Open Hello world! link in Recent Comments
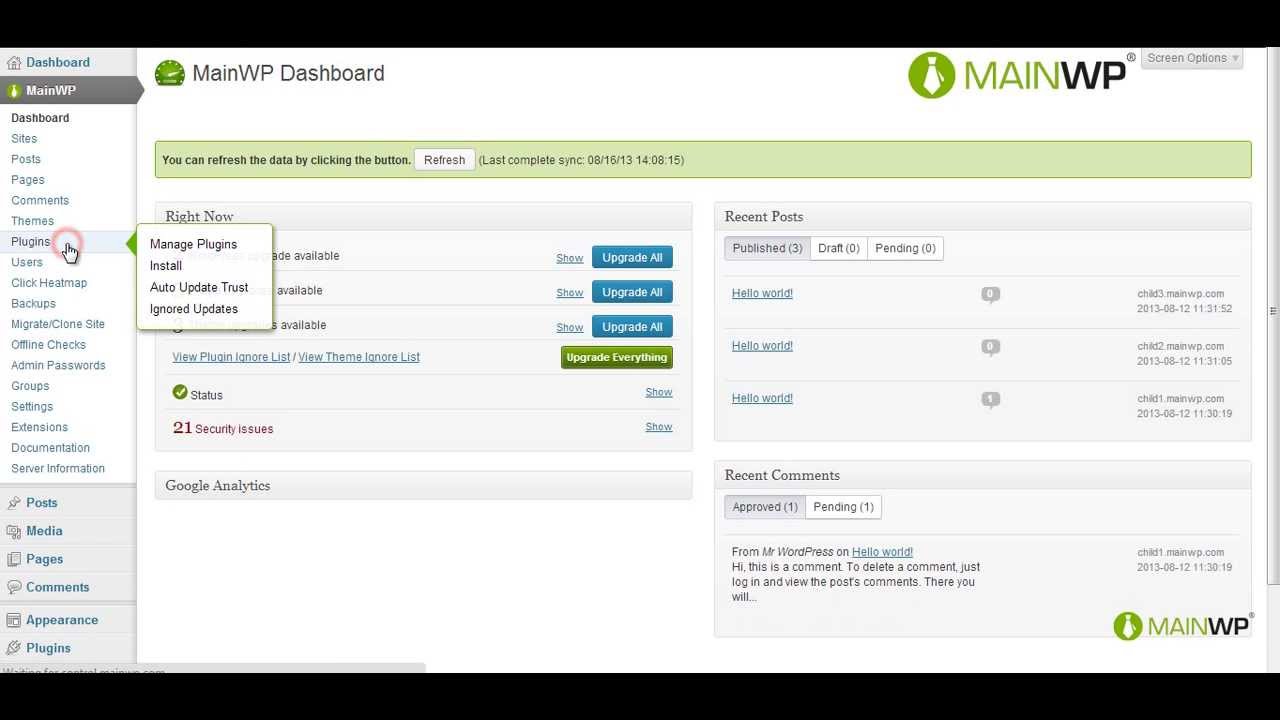The width and height of the screenshot is (1280, 720). [882, 552]
